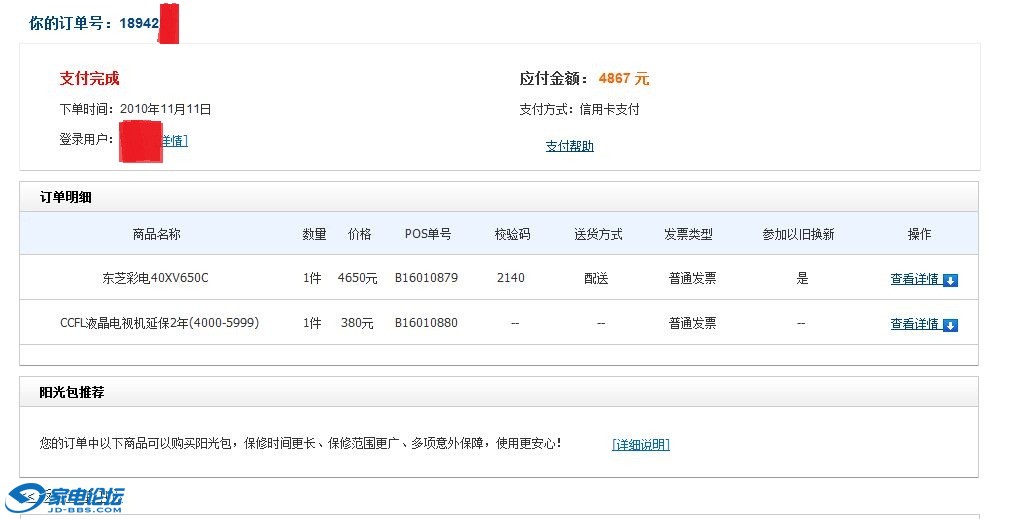Click the 参加以旧换新 column header
This screenshot has height=519, width=1033.
(798, 234)
